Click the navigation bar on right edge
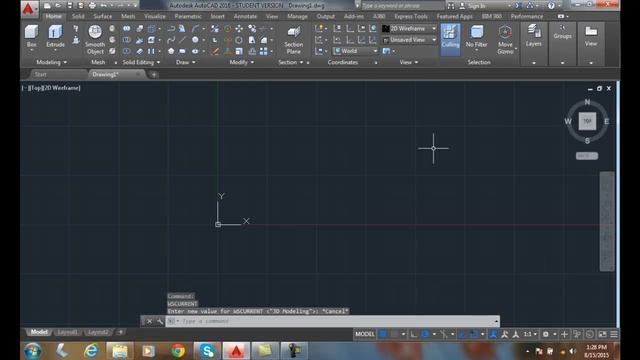The width and height of the screenshot is (640, 360). (x=607, y=221)
